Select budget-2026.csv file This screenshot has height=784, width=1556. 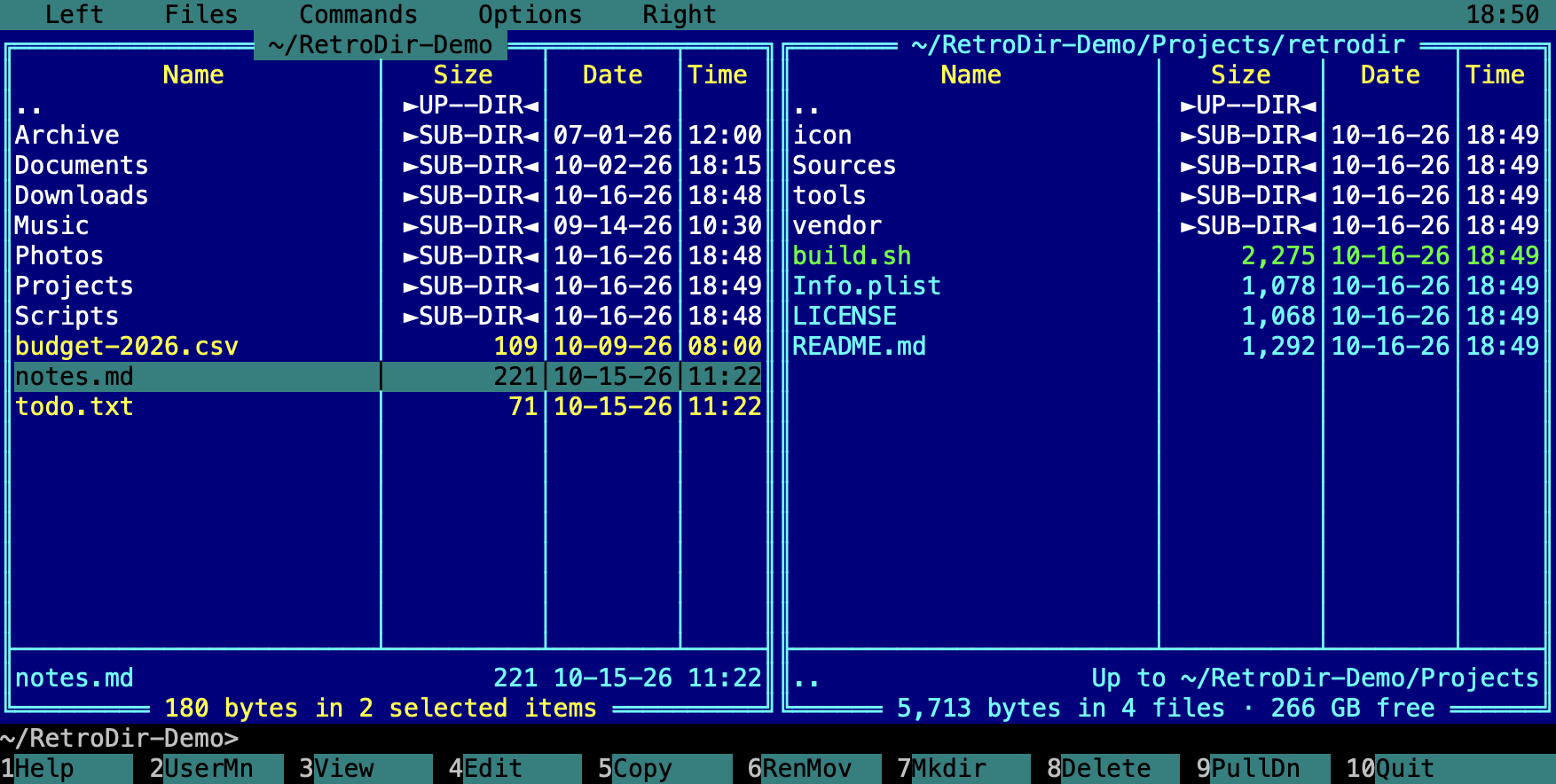pyautogui.click(x=388, y=346)
